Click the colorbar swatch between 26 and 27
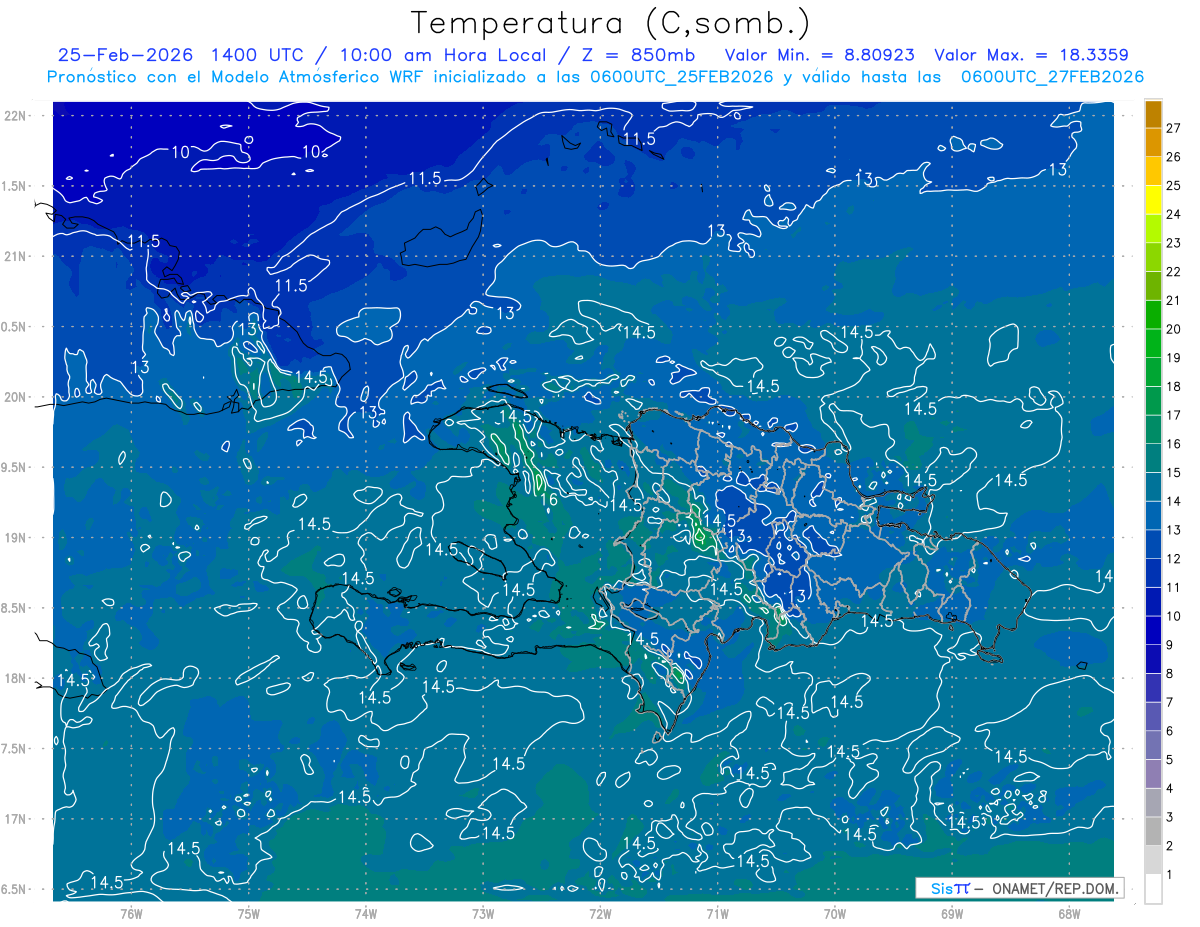 pos(1153,142)
